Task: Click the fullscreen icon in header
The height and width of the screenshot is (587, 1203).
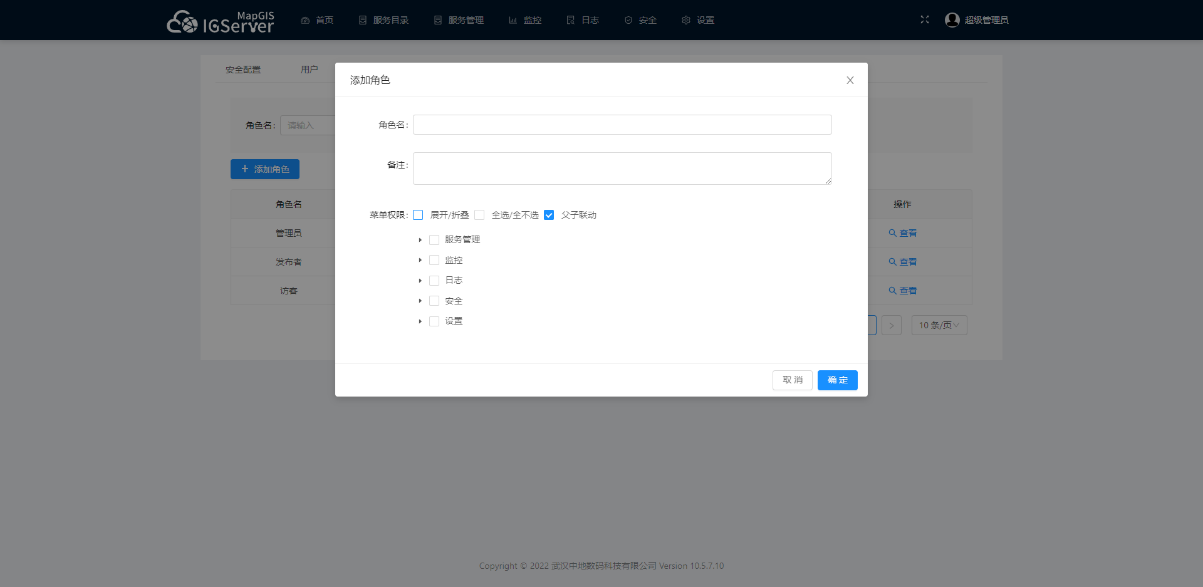Action: (x=925, y=20)
